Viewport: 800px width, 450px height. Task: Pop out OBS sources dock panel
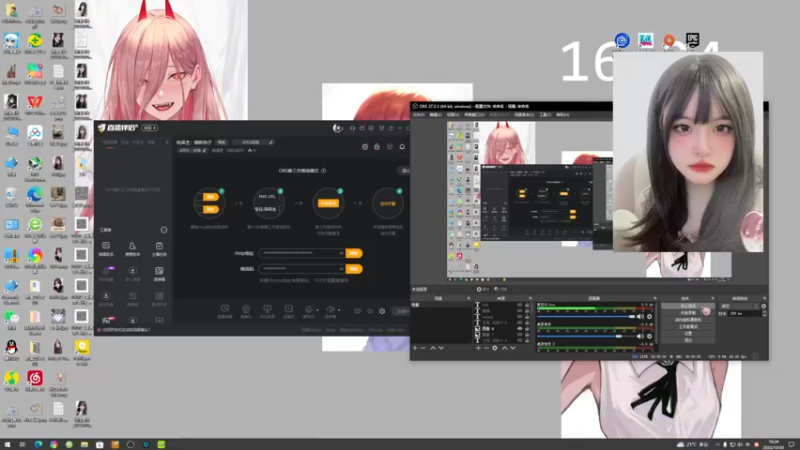(530, 298)
